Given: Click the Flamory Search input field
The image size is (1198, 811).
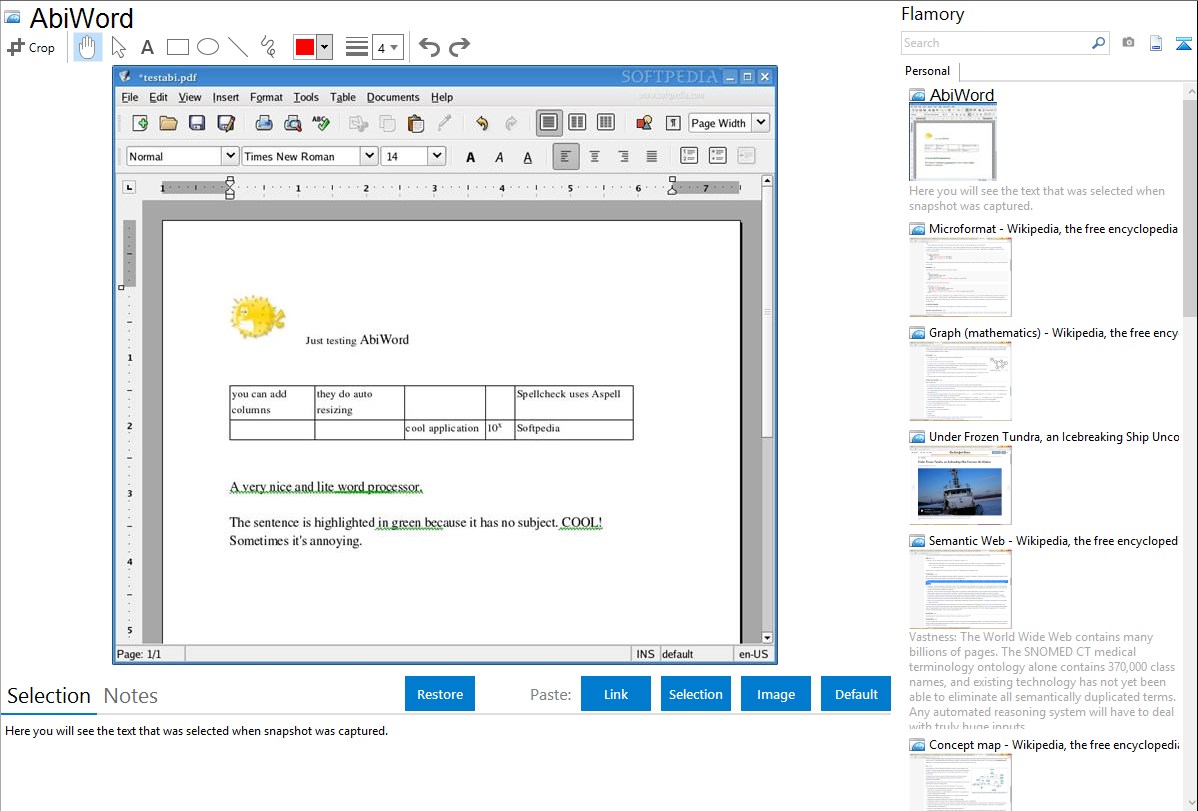Looking at the screenshot, I should tap(995, 43).
